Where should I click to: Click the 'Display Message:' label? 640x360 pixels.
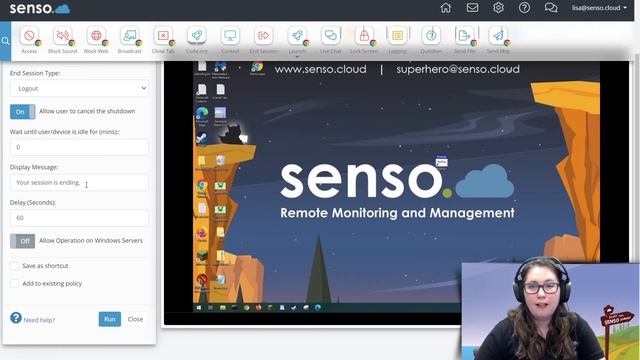click(34, 167)
